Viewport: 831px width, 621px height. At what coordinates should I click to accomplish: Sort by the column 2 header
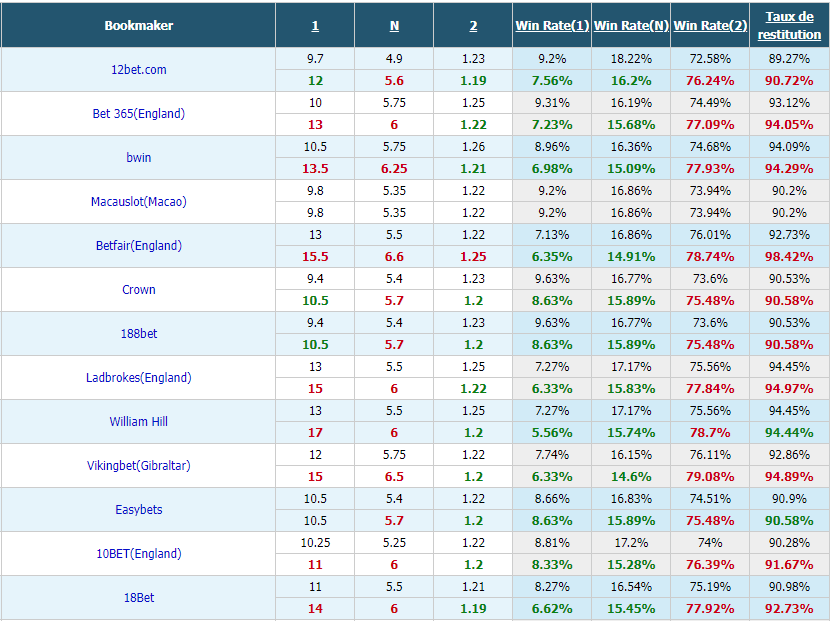[473, 25]
